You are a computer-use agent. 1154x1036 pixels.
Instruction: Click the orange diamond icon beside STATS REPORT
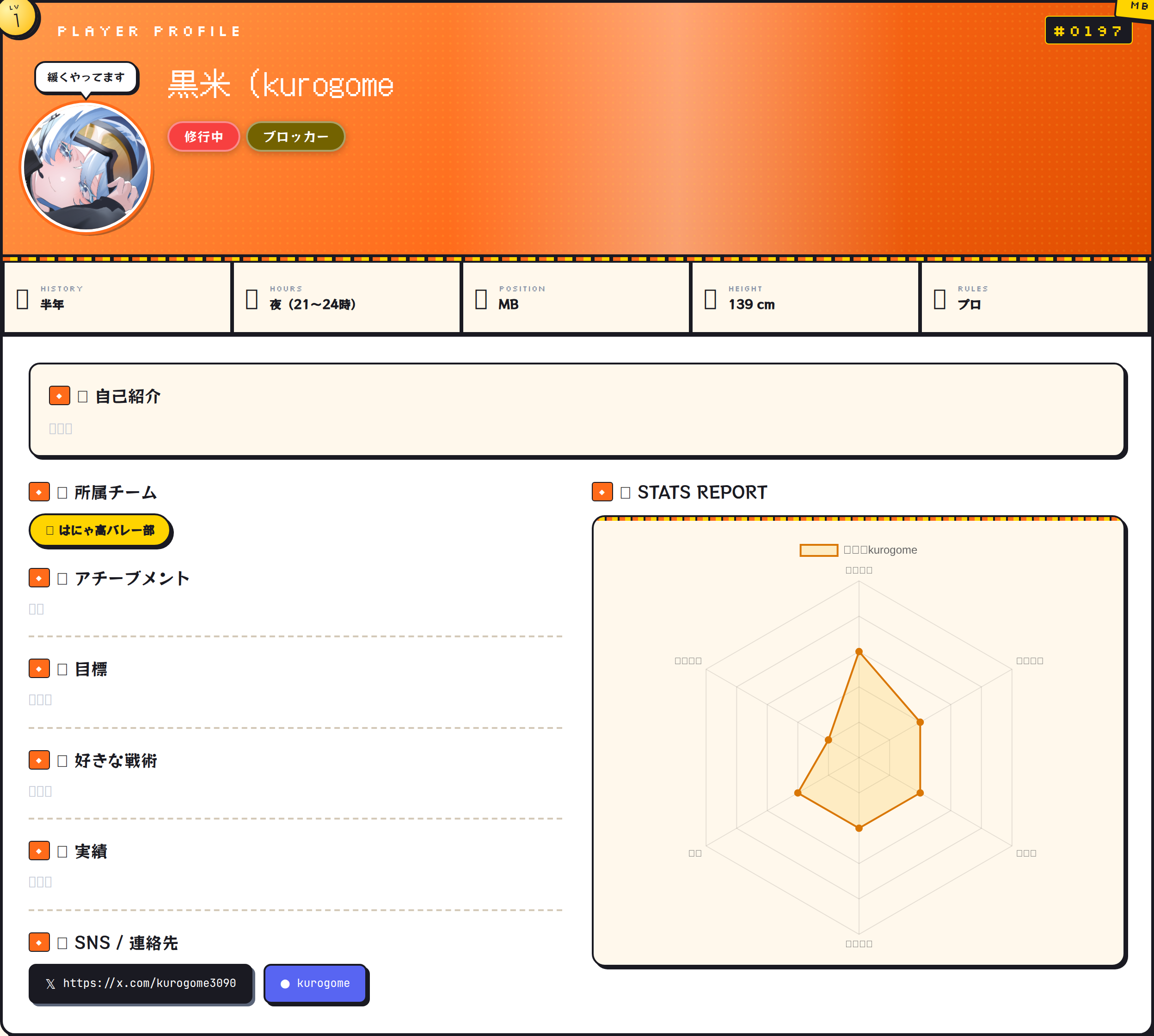tap(602, 492)
